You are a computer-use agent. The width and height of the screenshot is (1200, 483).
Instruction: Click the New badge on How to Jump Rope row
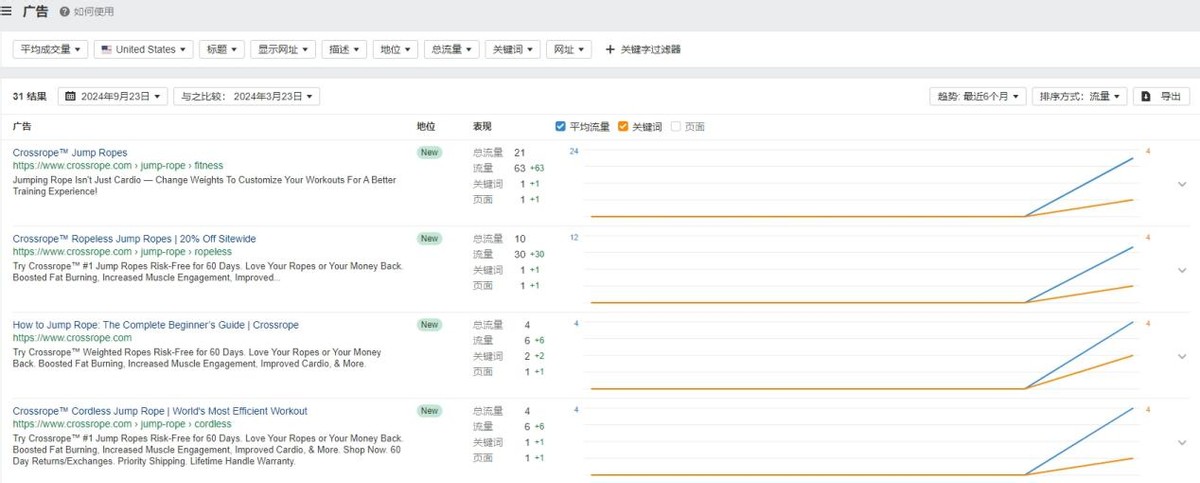tap(429, 325)
